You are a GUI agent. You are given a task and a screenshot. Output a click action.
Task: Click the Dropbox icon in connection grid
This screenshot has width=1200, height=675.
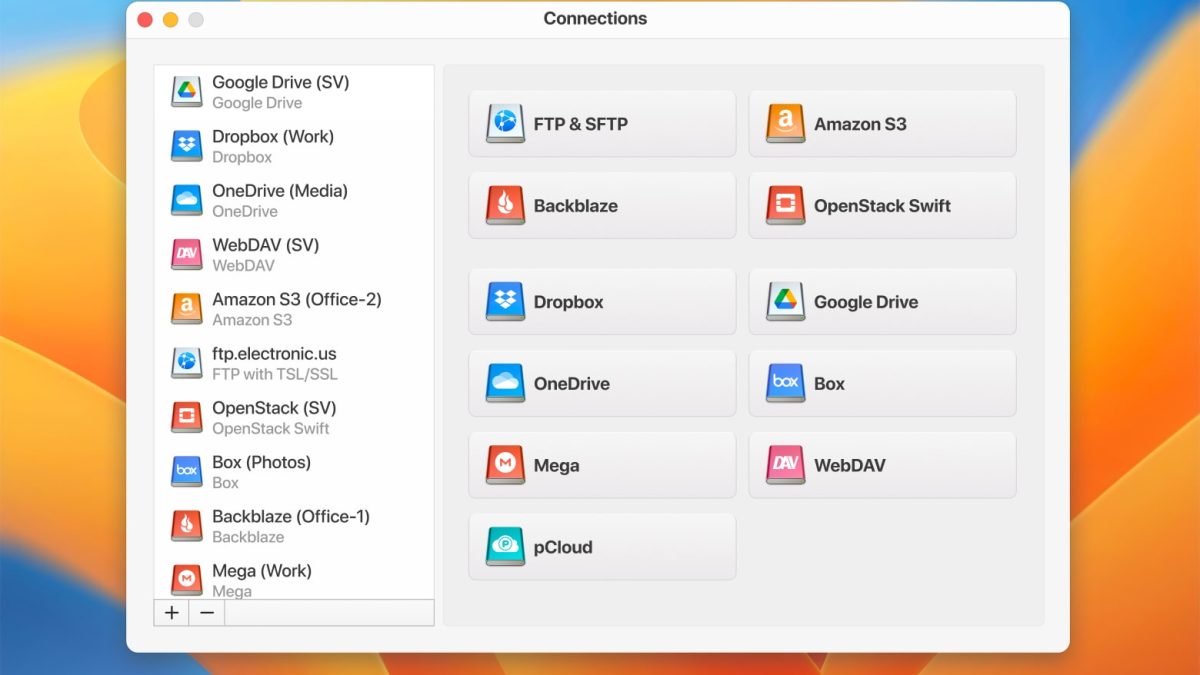coord(505,302)
